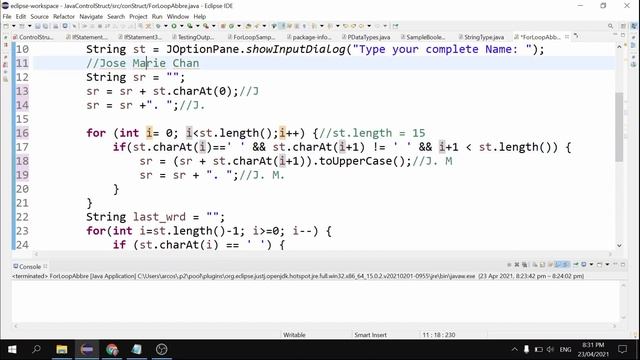
Task: Switch to IfStatement3... editor tab
Action: coord(140,37)
